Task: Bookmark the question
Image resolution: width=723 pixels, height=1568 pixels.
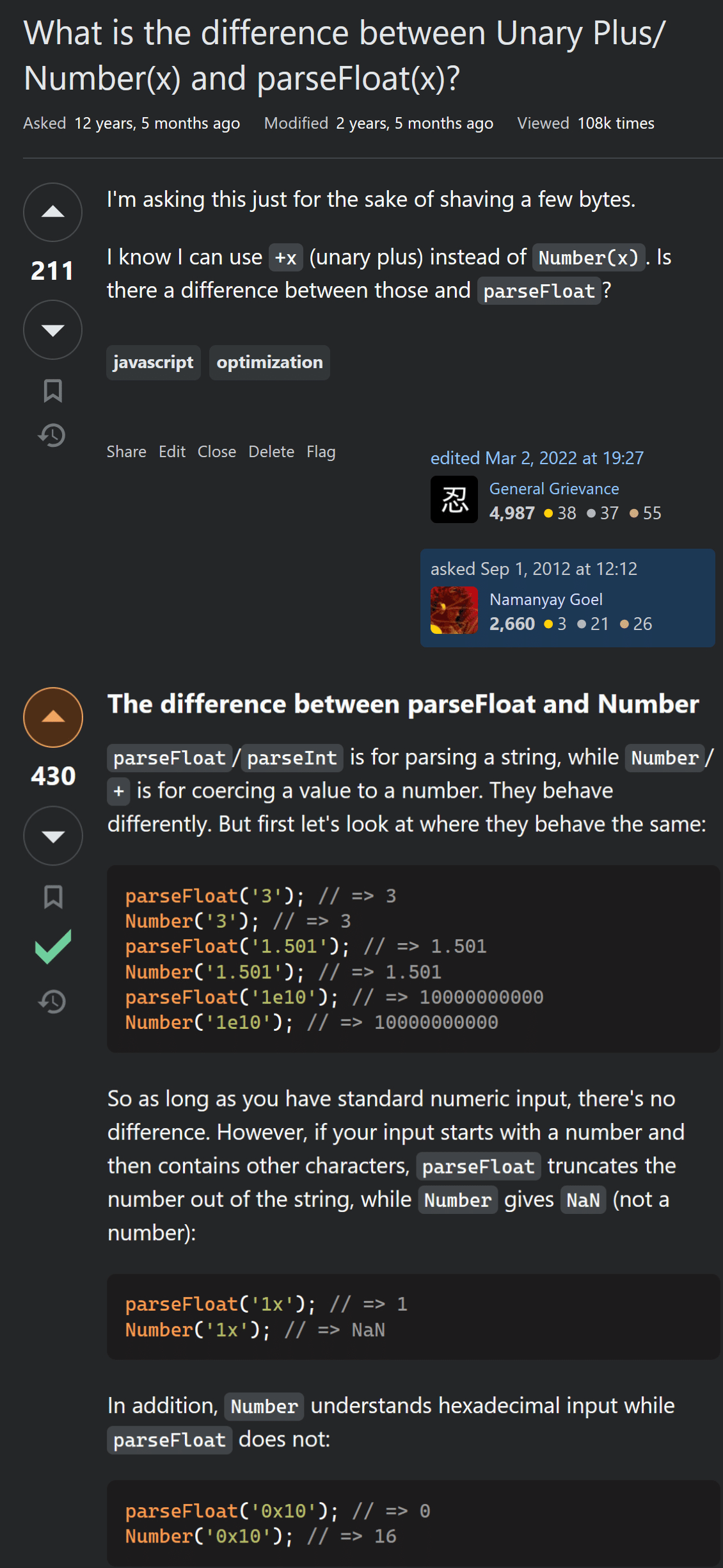Action: [52, 391]
